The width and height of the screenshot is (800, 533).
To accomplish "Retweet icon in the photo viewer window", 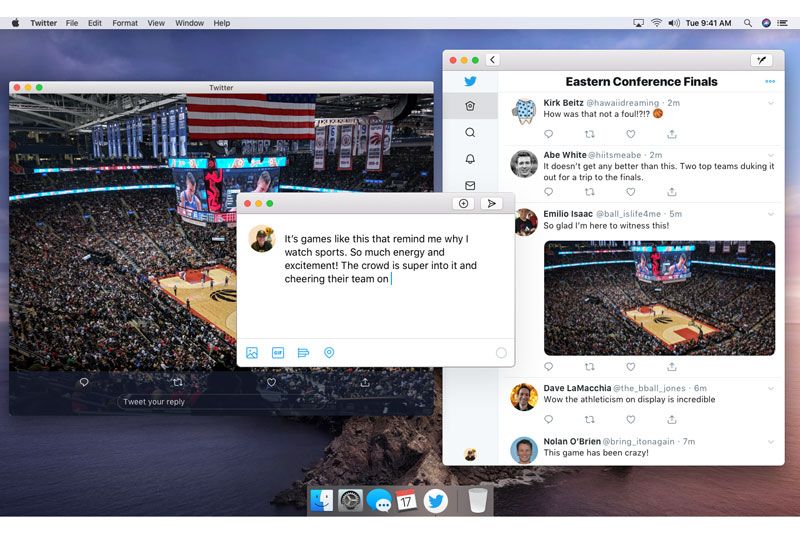I will tap(178, 382).
